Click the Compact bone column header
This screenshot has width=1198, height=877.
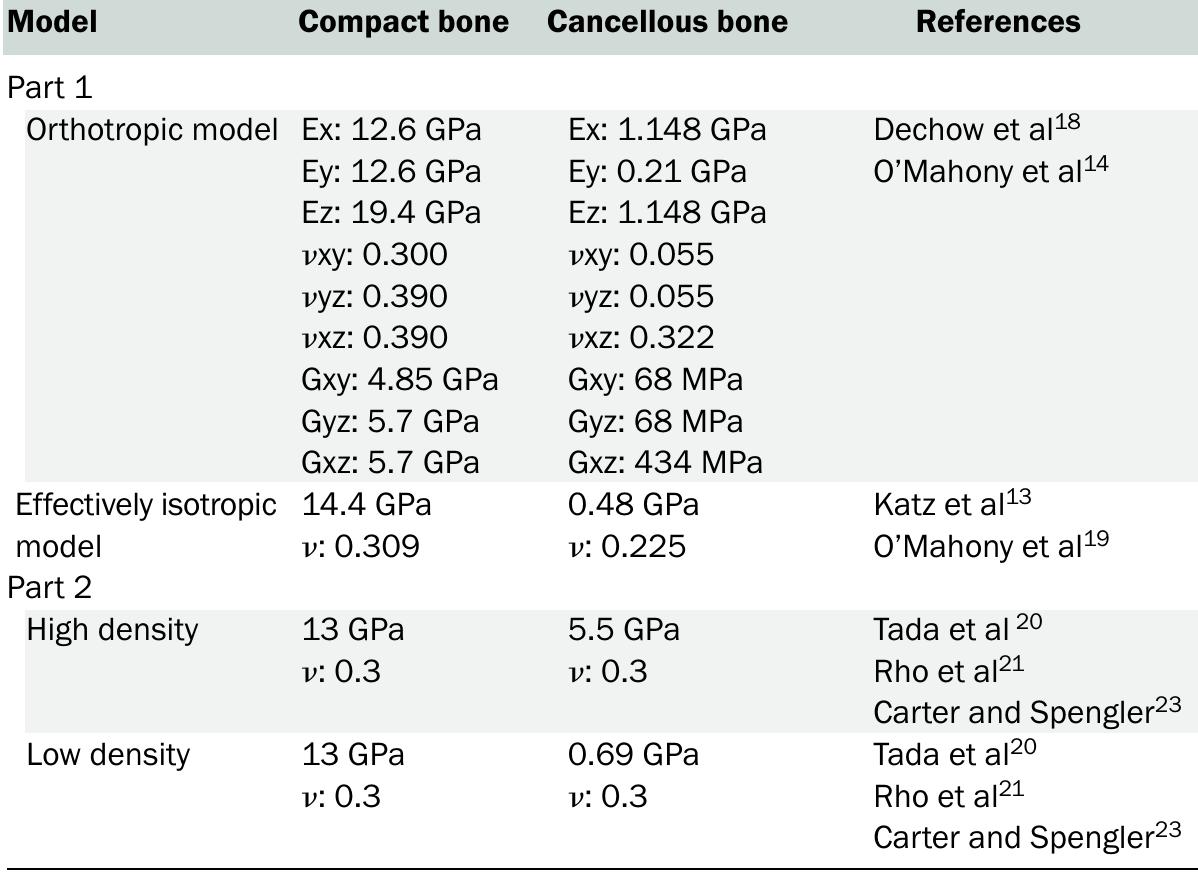pos(403,22)
